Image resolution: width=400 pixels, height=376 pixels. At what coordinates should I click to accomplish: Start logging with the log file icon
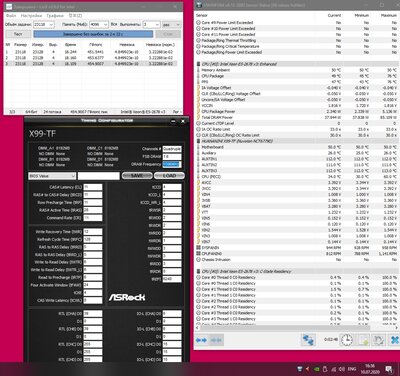coord(363,340)
